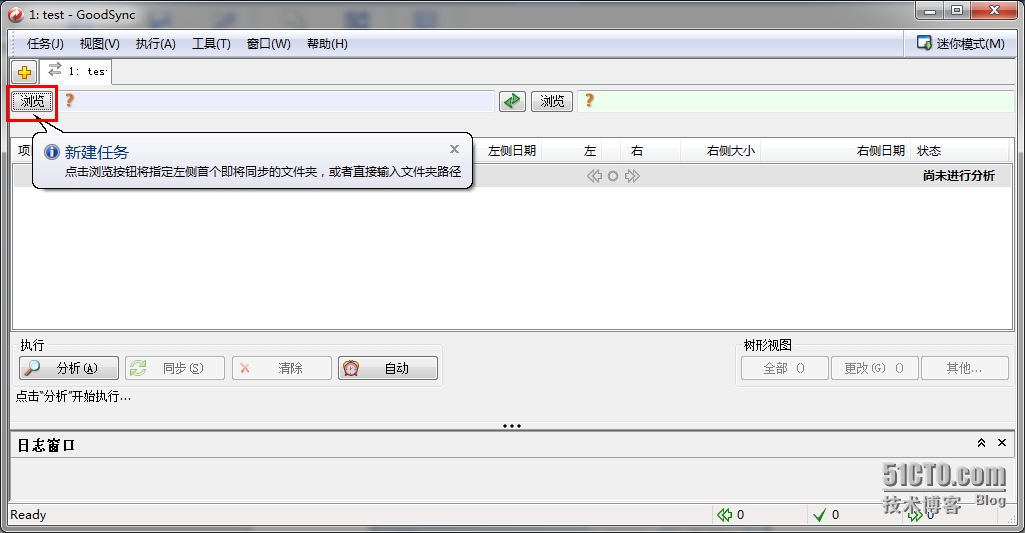Collapse the log window with double chevron
This screenshot has width=1025, height=533.
pos(981,443)
